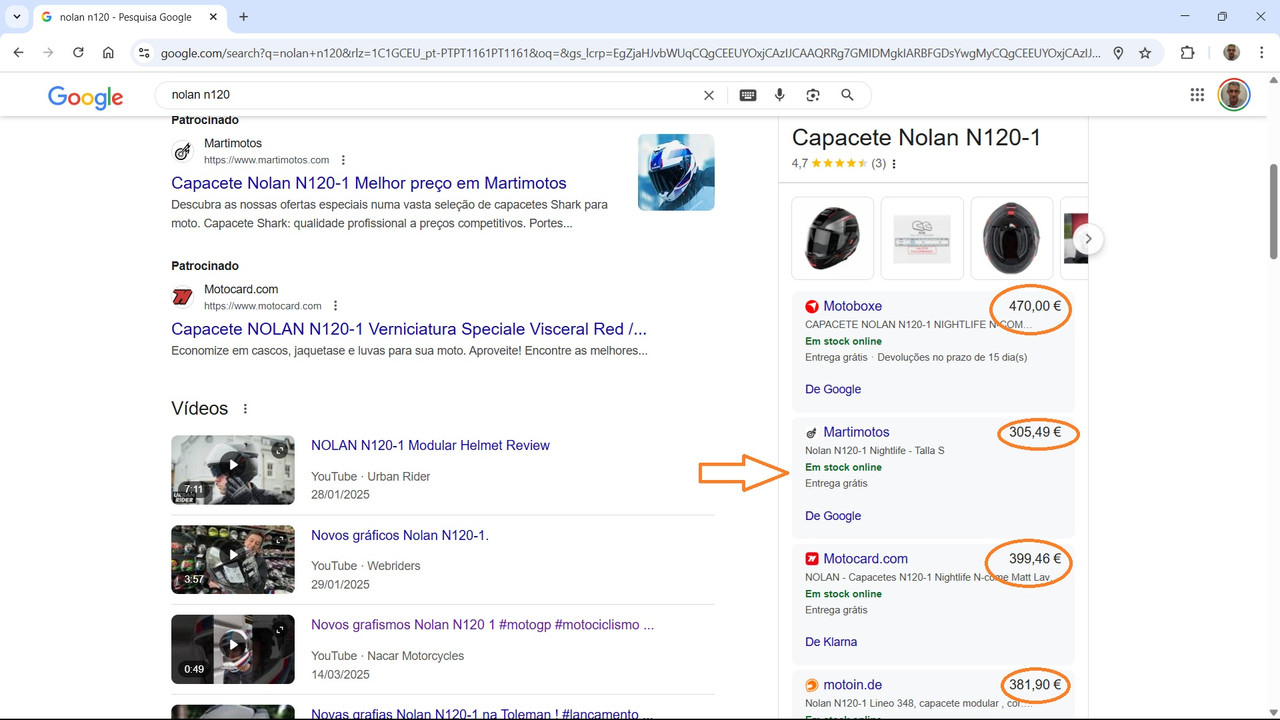Open the blue helmet ad image
Image resolution: width=1280 pixels, height=720 pixels.
click(x=676, y=172)
